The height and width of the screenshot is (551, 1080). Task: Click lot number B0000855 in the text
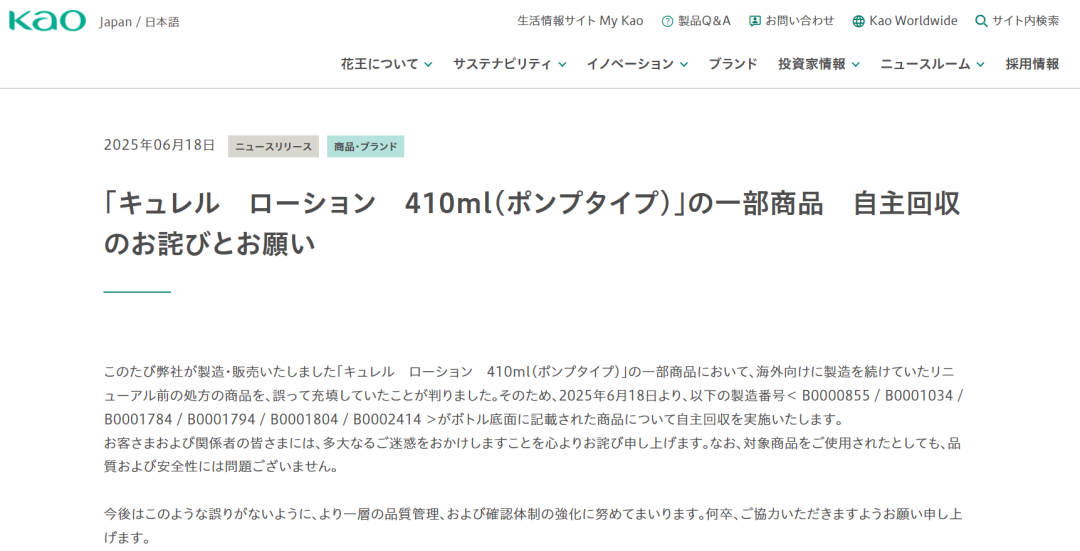point(835,396)
